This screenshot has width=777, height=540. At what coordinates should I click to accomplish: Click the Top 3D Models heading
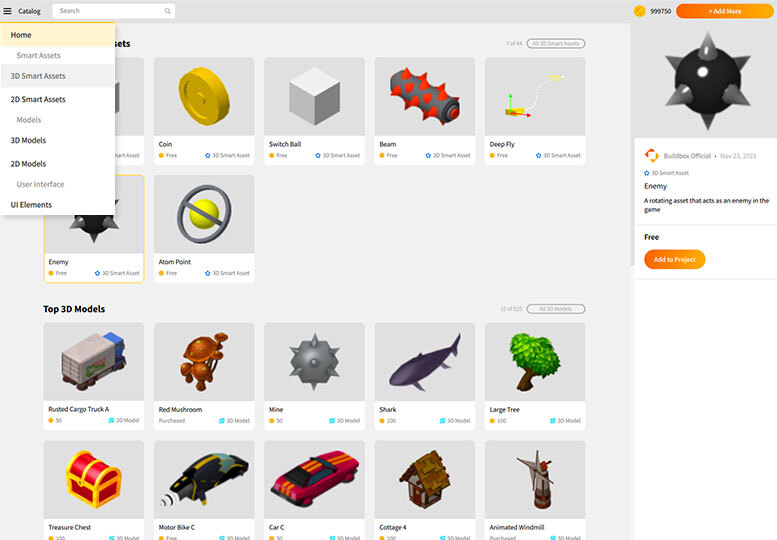(x=74, y=309)
